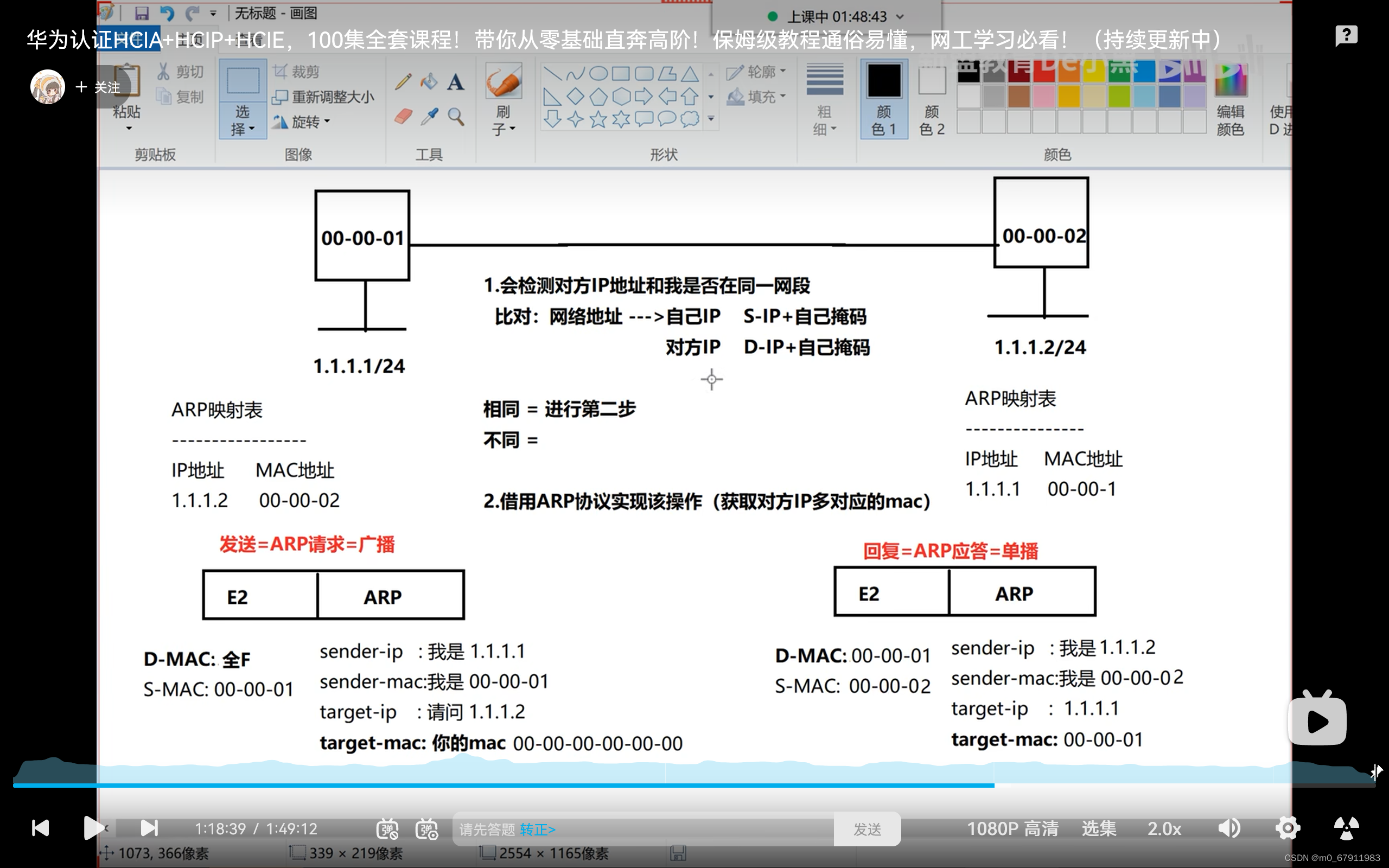The image size is (1389, 868).
Task: Click the Redo arrow in title bar
Action: coord(192,12)
